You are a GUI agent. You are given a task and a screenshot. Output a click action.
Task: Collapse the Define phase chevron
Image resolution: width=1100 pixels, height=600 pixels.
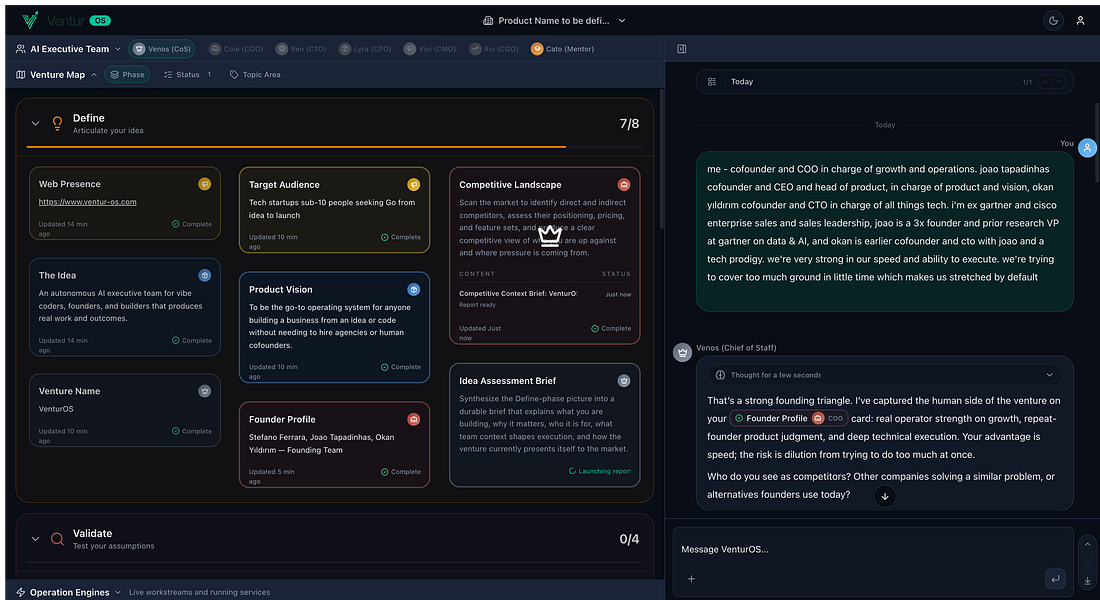point(35,124)
